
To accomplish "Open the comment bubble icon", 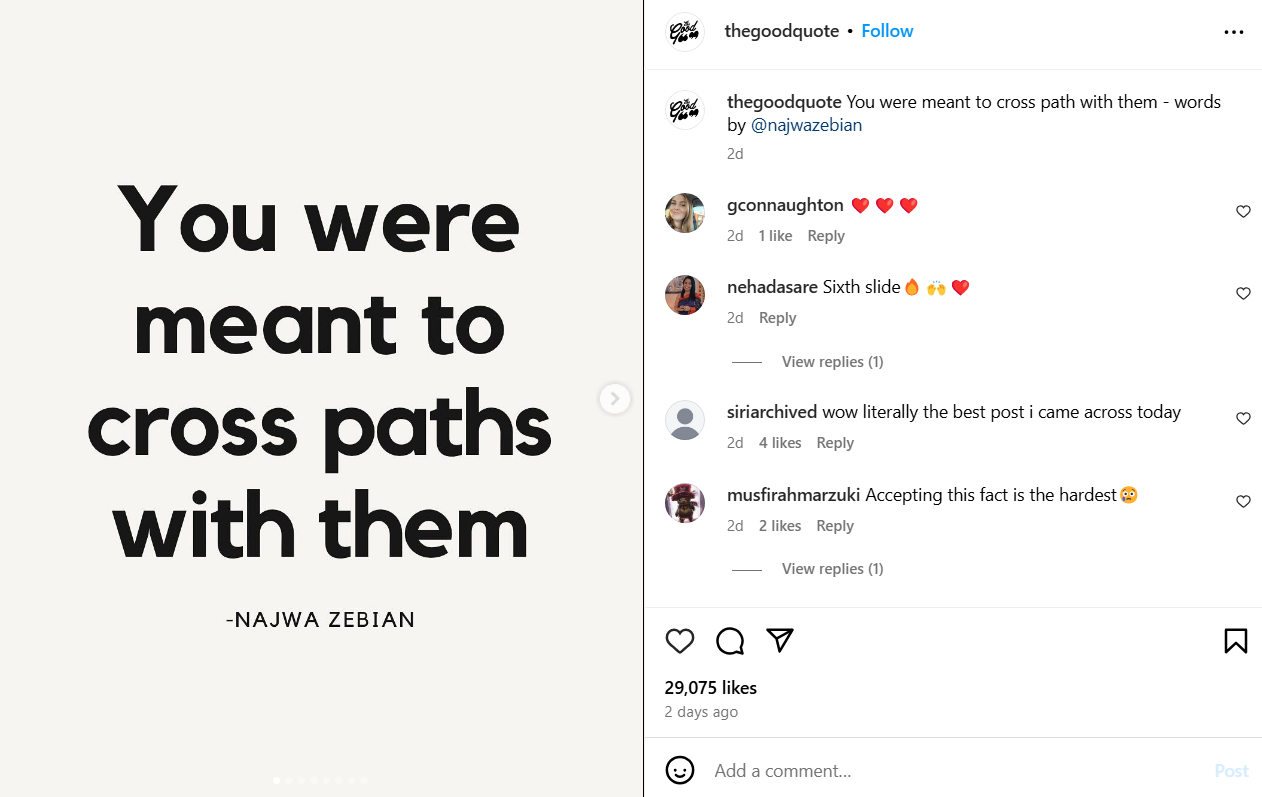I will pos(730,641).
